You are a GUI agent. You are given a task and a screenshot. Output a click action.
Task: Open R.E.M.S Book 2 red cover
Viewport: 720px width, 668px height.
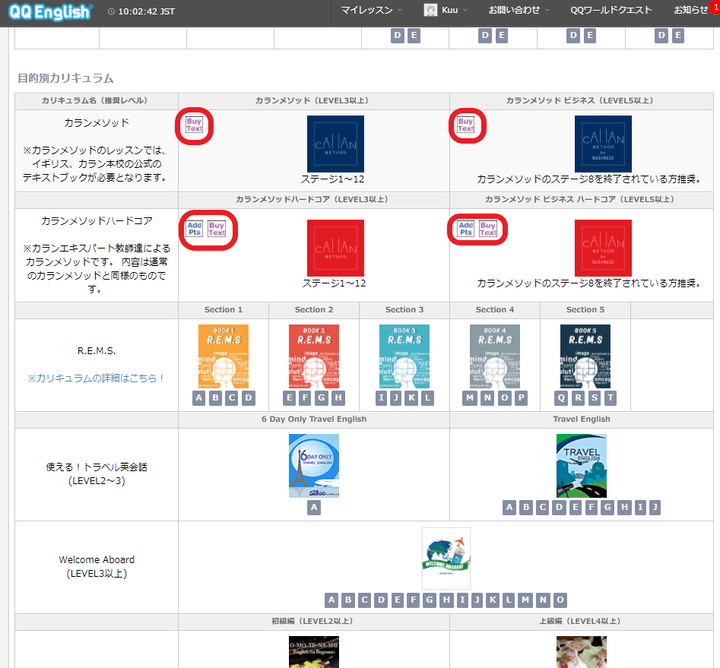[314, 356]
